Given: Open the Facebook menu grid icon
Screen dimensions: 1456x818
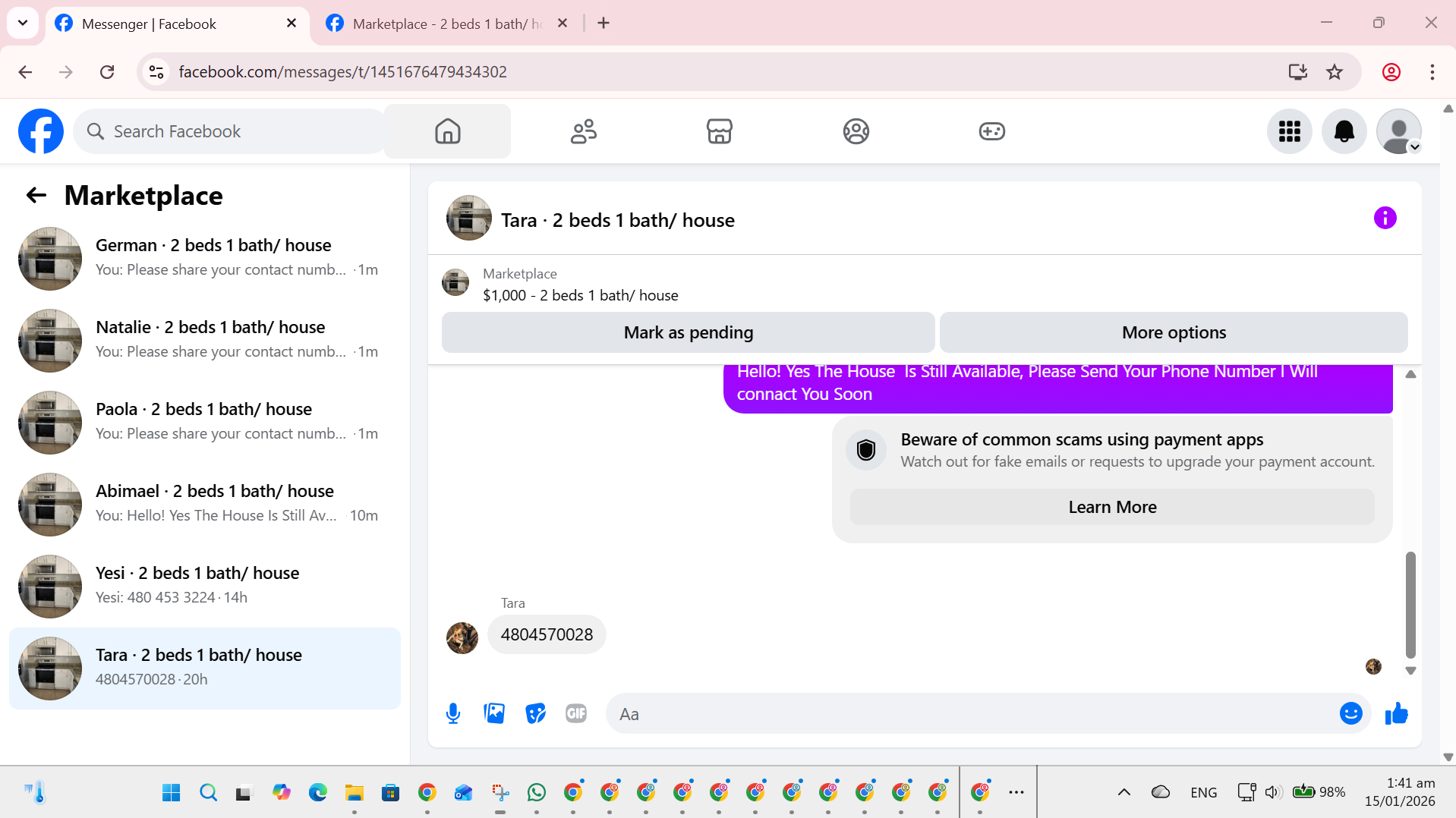Looking at the screenshot, I should (1289, 131).
